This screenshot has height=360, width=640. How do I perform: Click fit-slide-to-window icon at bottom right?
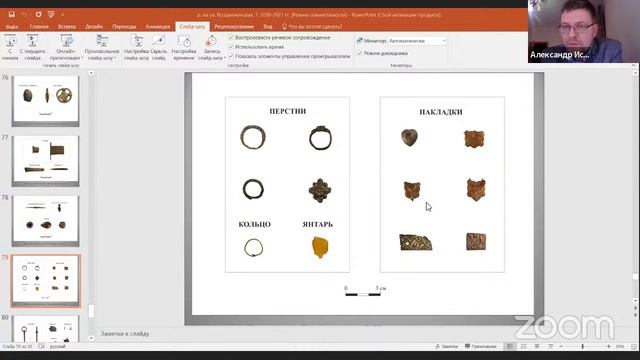tap(634, 346)
